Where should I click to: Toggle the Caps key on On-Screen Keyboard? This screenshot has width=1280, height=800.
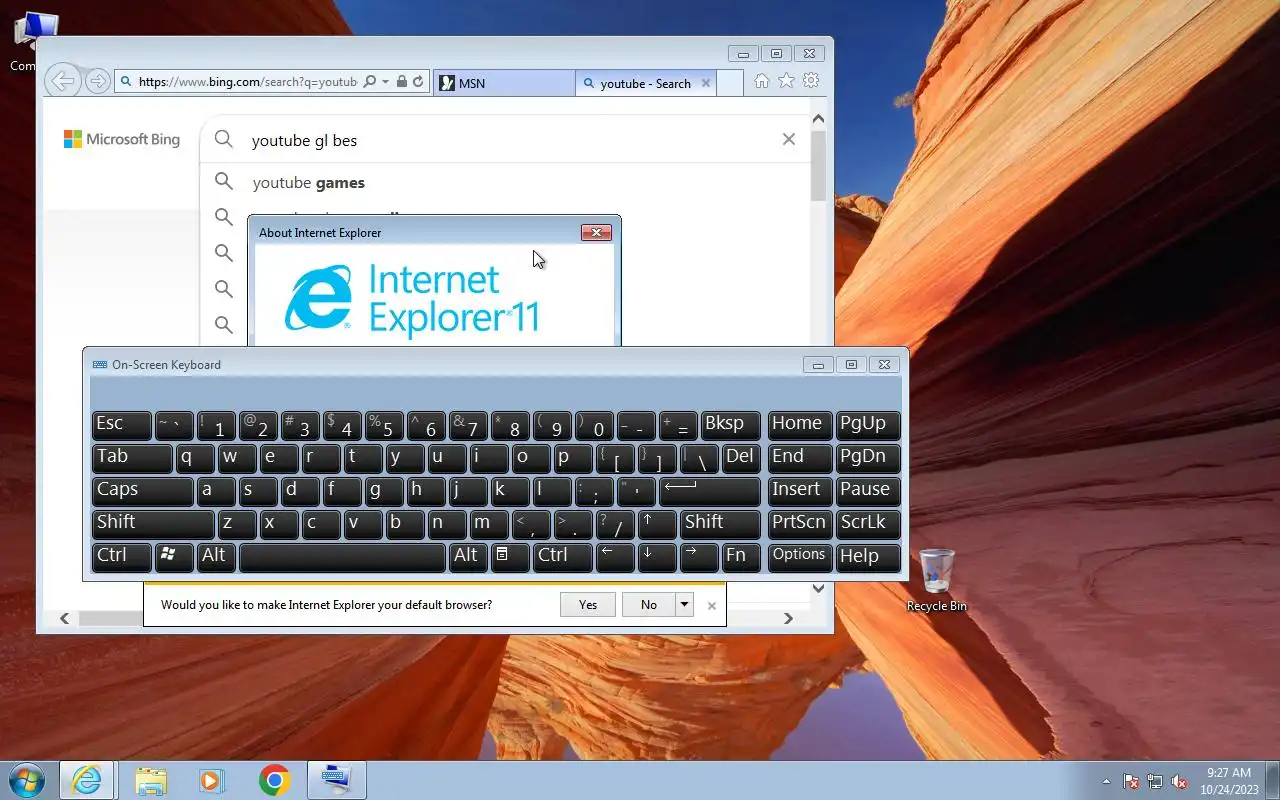point(143,490)
